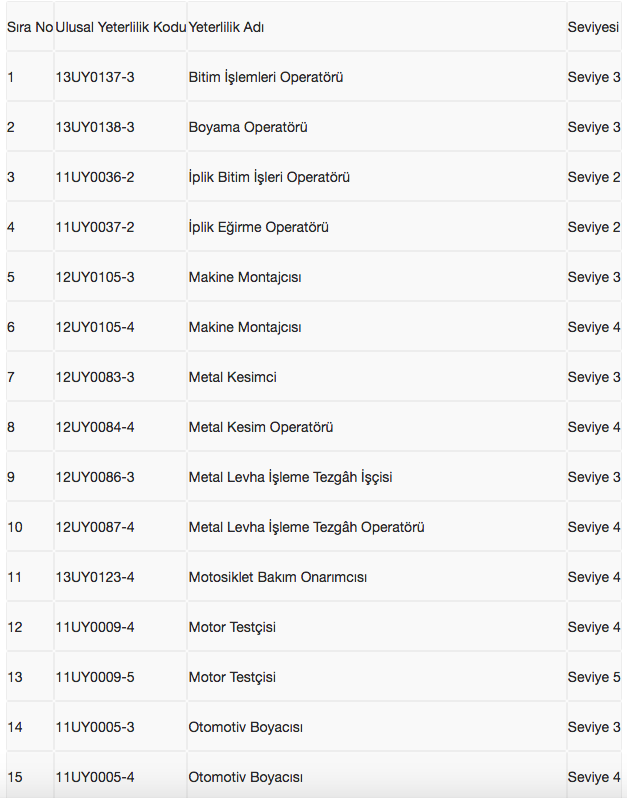Select the code cell 13UY0137-3
Image resolution: width=627 pixels, height=798 pixels.
95,77
